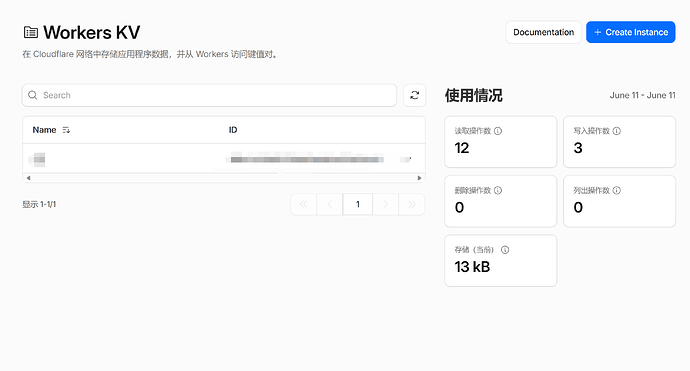Show info for 写入操作数
Image resolution: width=690 pixels, height=371 pixels.
tap(617, 131)
